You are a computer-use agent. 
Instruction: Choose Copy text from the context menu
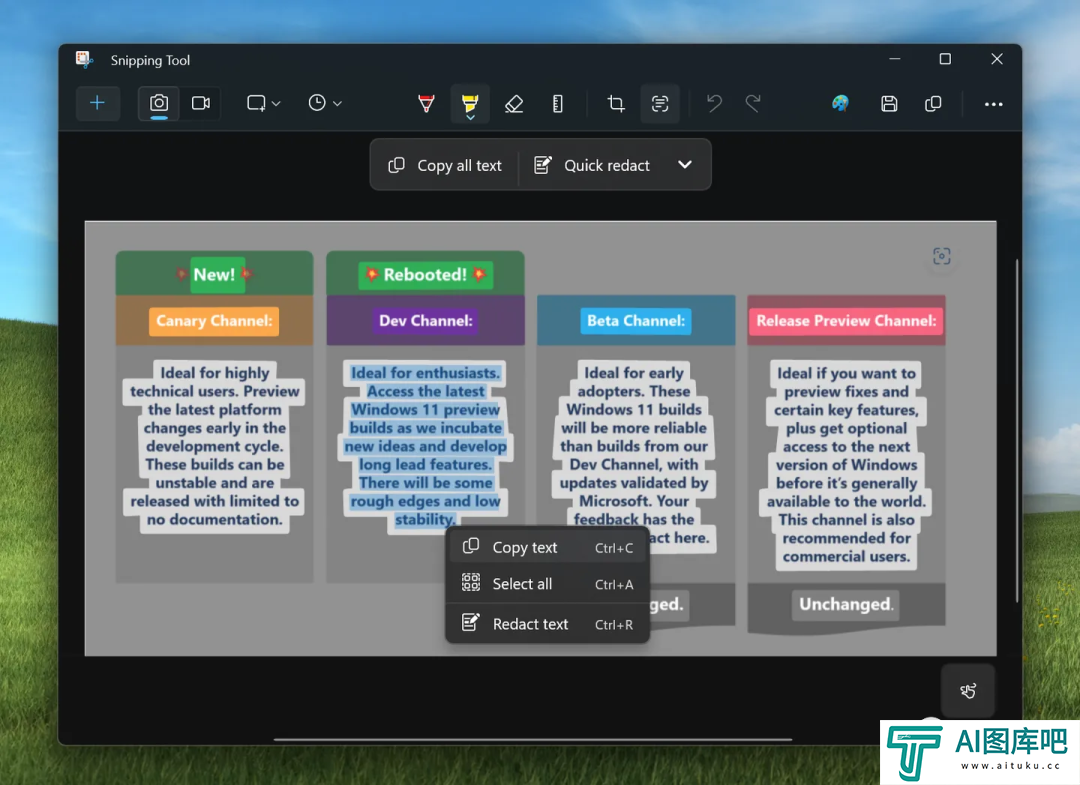click(548, 547)
